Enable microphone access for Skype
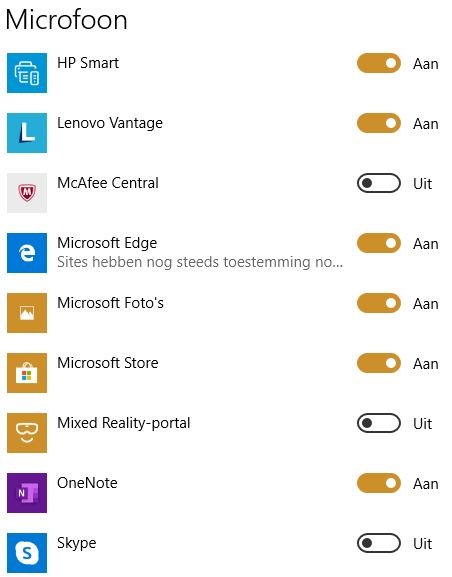 tap(379, 543)
